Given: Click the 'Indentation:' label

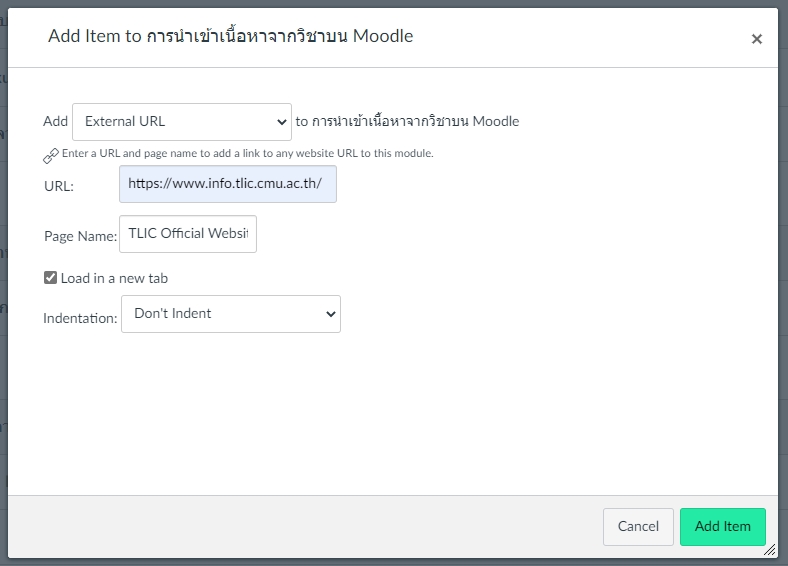Looking at the screenshot, I should click(80, 319).
